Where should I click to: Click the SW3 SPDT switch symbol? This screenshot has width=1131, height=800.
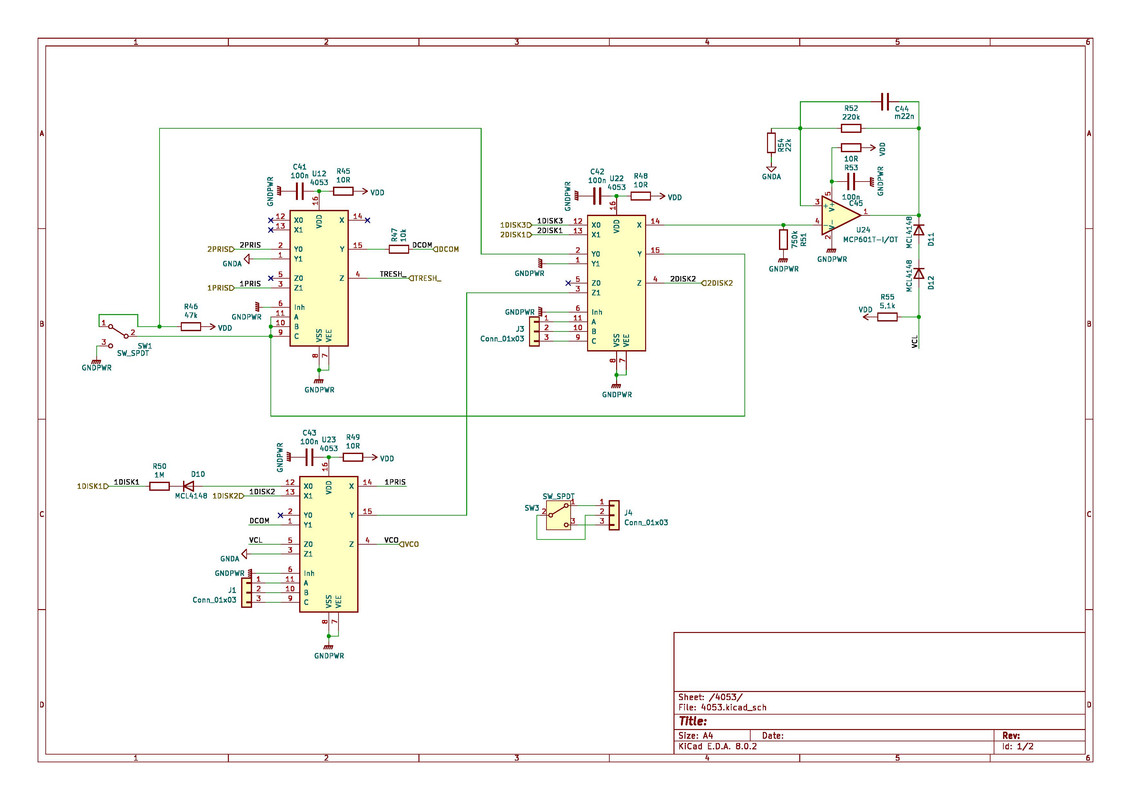(x=558, y=516)
